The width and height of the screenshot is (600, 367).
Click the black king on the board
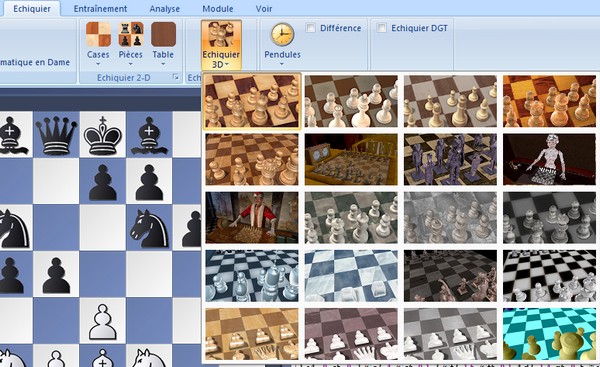(x=103, y=136)
